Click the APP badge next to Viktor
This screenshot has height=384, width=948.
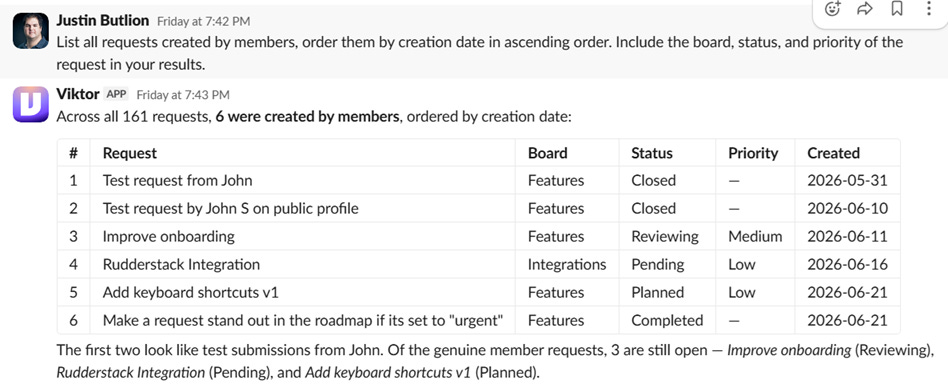coord(116,94)
